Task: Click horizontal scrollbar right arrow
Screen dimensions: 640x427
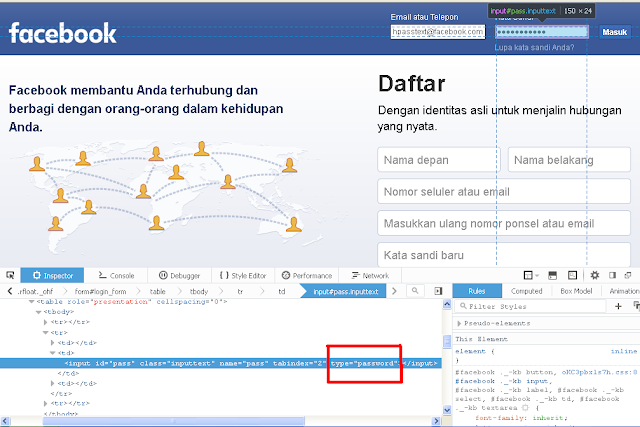Action: (436, 420)
